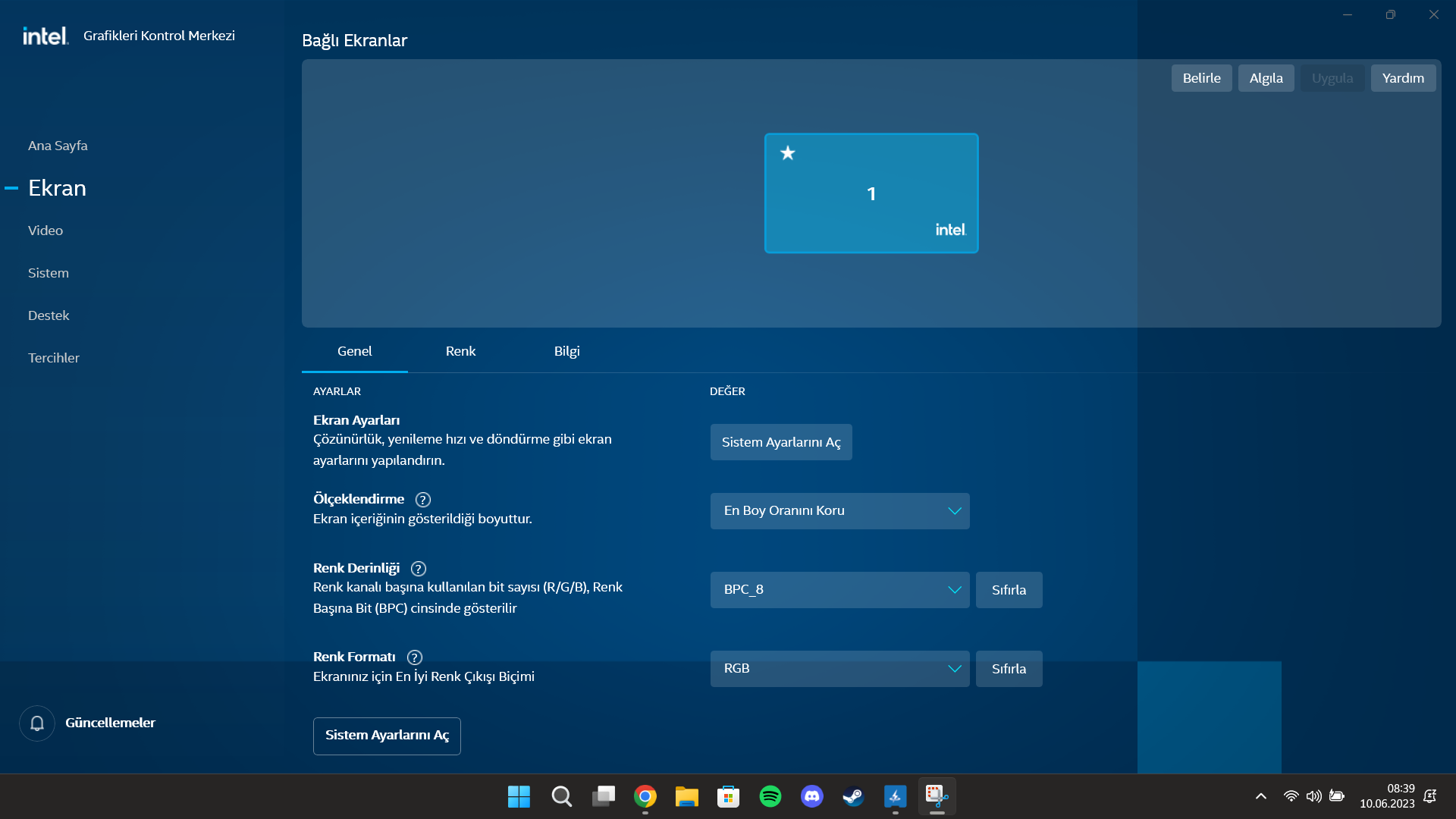Click the Renk Formatı help icon
1456x819 pixels.
[415, 657]
